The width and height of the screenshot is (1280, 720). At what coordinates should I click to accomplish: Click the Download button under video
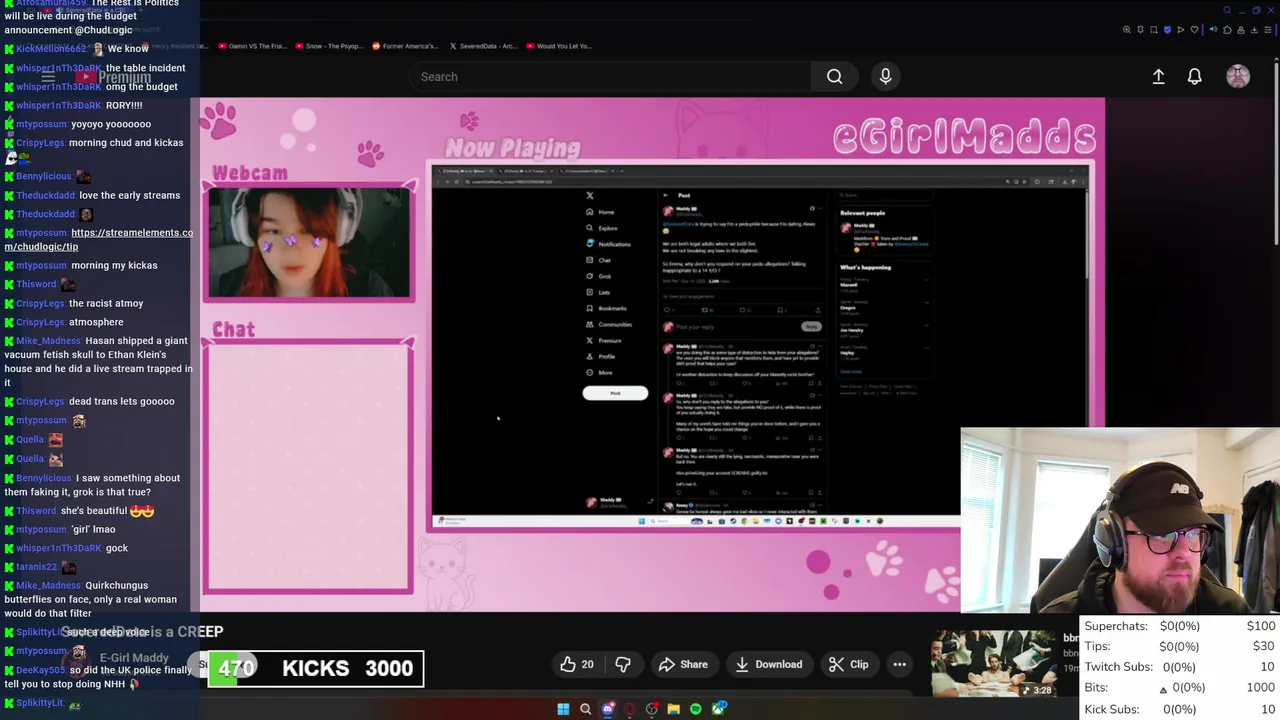(x=768, y=664)
